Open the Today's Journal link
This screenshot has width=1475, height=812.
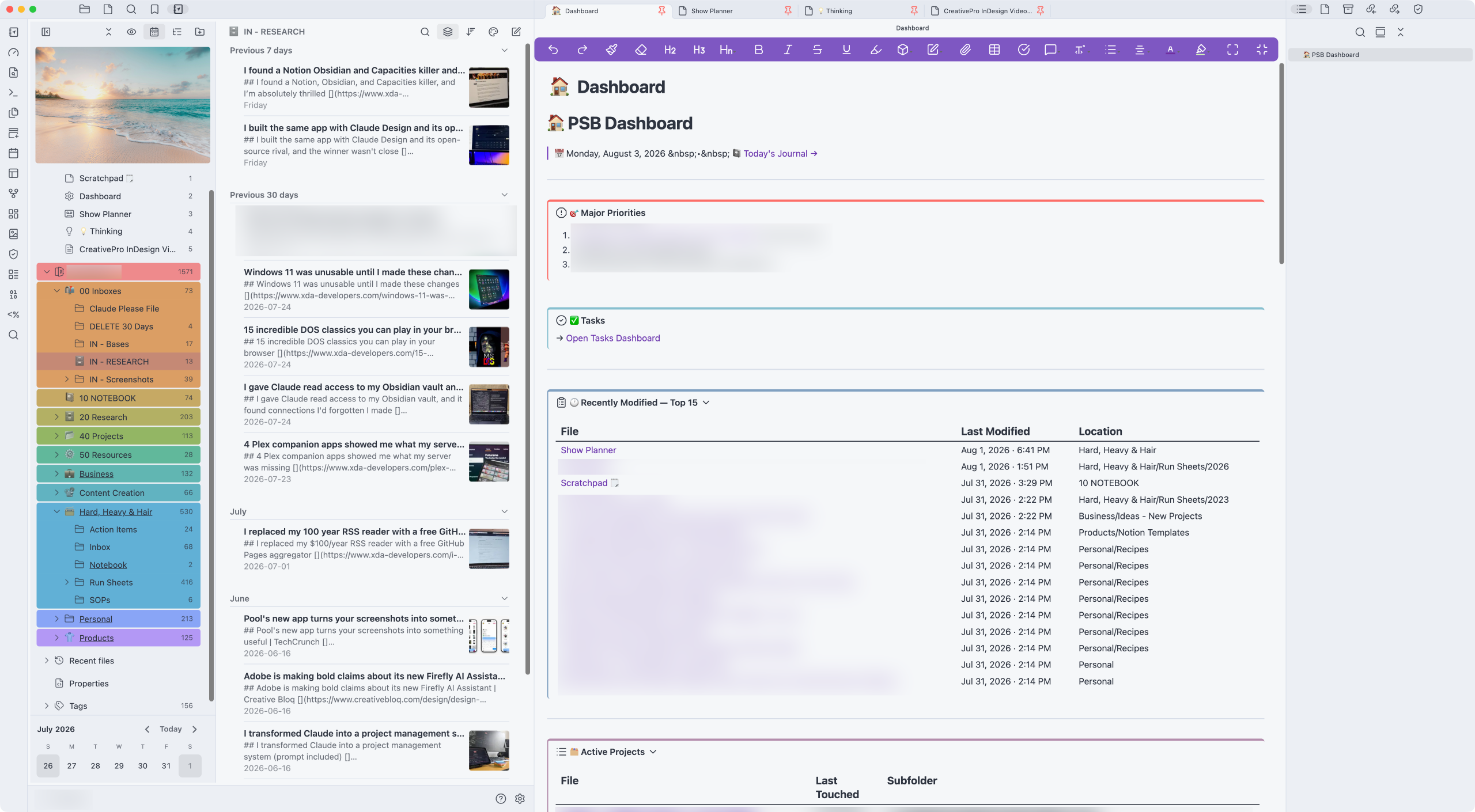(780, 153)
